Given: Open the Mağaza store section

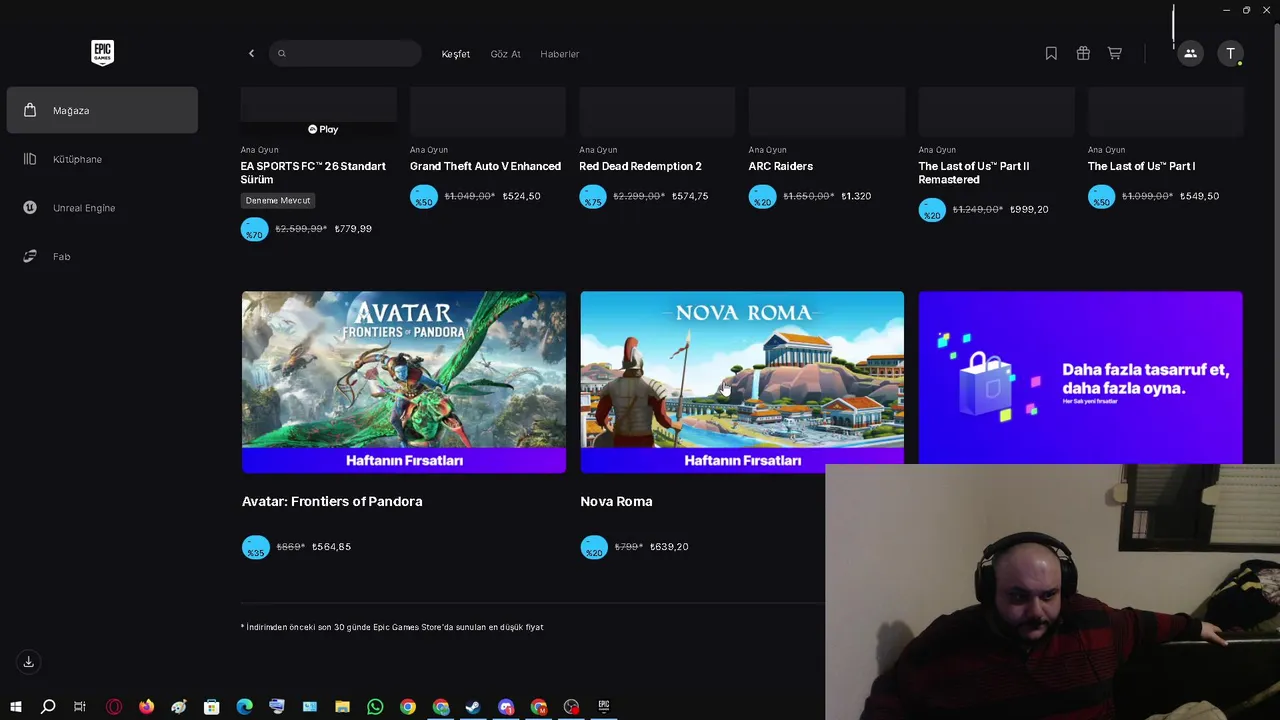Looking at the screenshot, I should tap(102, 110).
